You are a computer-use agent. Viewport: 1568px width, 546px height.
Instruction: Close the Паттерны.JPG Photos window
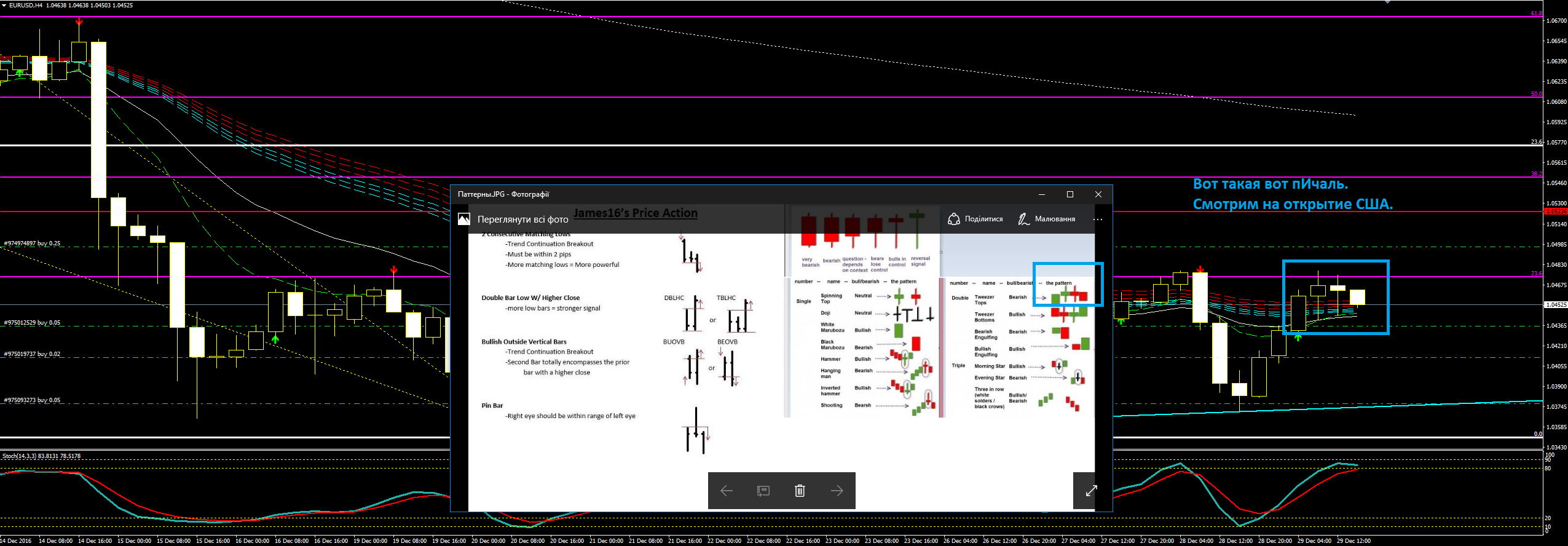pyautogui.click(x=1098, y=194)
